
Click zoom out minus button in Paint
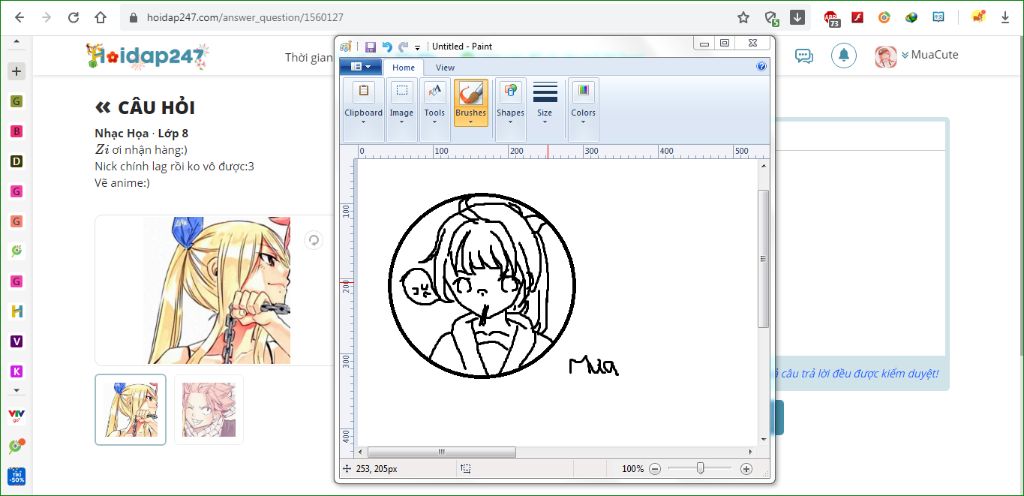pyautogui.click(x=655, y=469)
